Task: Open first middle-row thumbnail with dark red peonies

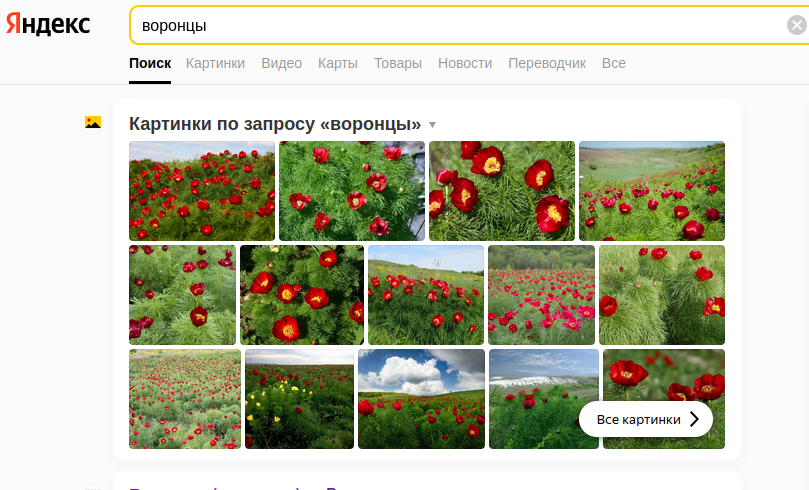Action: (182, 295)
